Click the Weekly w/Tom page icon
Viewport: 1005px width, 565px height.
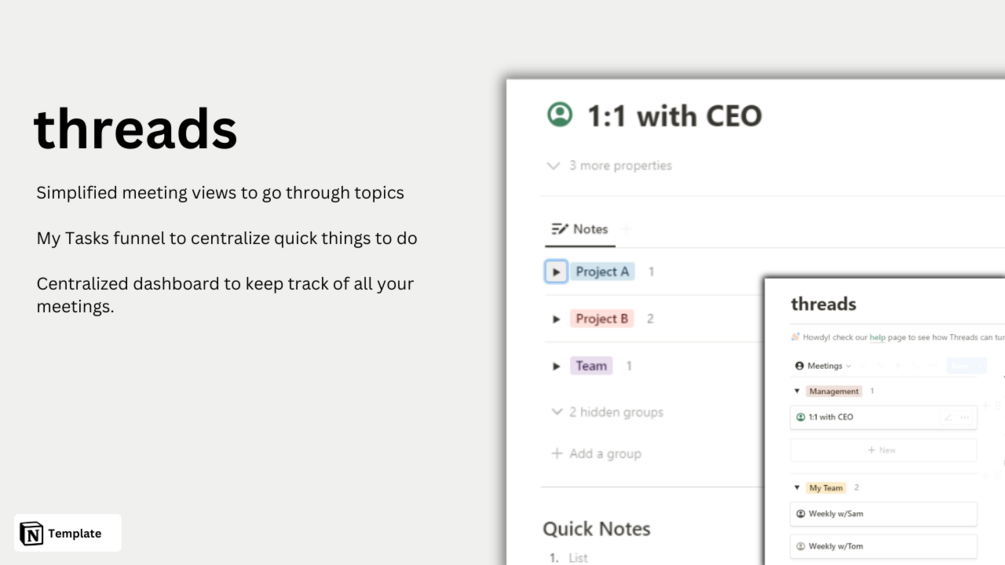801,546
